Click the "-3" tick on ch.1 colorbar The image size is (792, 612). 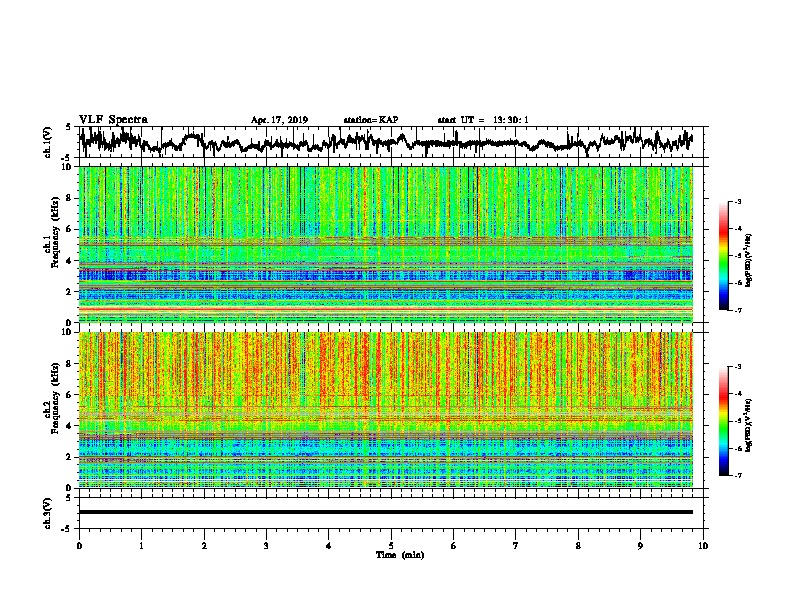(x=737, y=201)
